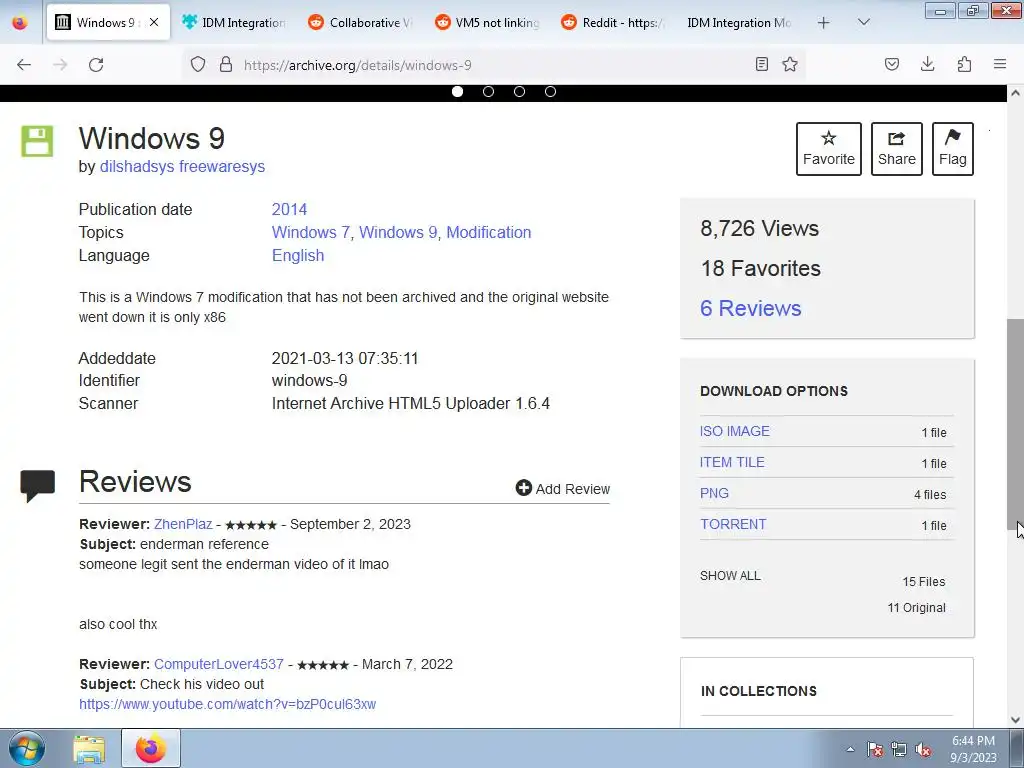Viewport: 1024px width, 768px height.
Task: Go back to the previous page
Action: [x=24, y=65]
